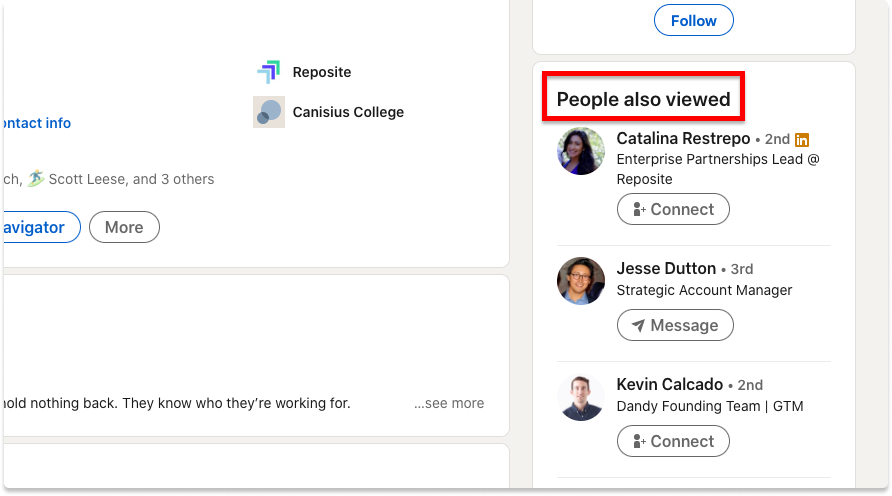The height and width of the screenshot is (496, 892).
Task: Open Kevin Calcado's profile photo
Action: [x=581, y=397]
